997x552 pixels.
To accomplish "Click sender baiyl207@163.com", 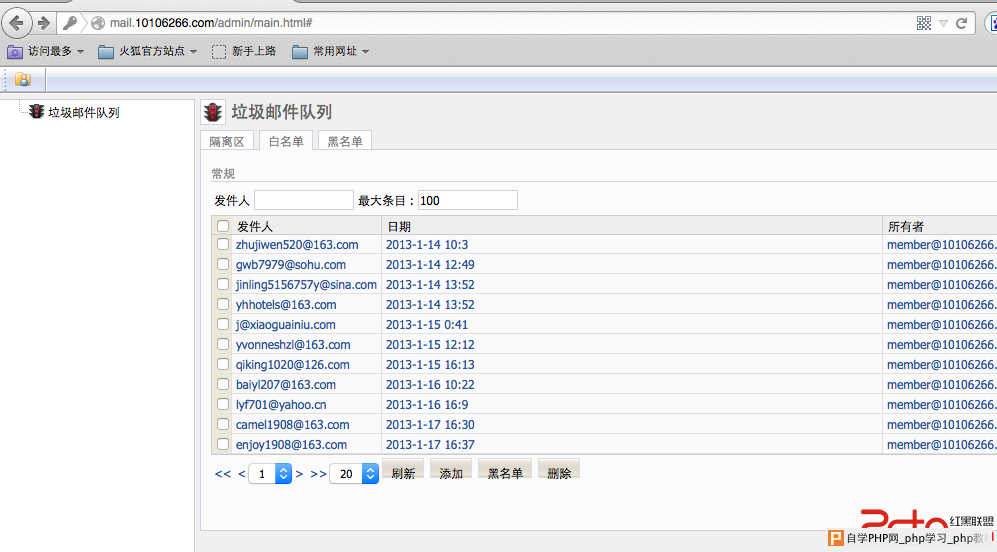I will (x=285, y=385).
